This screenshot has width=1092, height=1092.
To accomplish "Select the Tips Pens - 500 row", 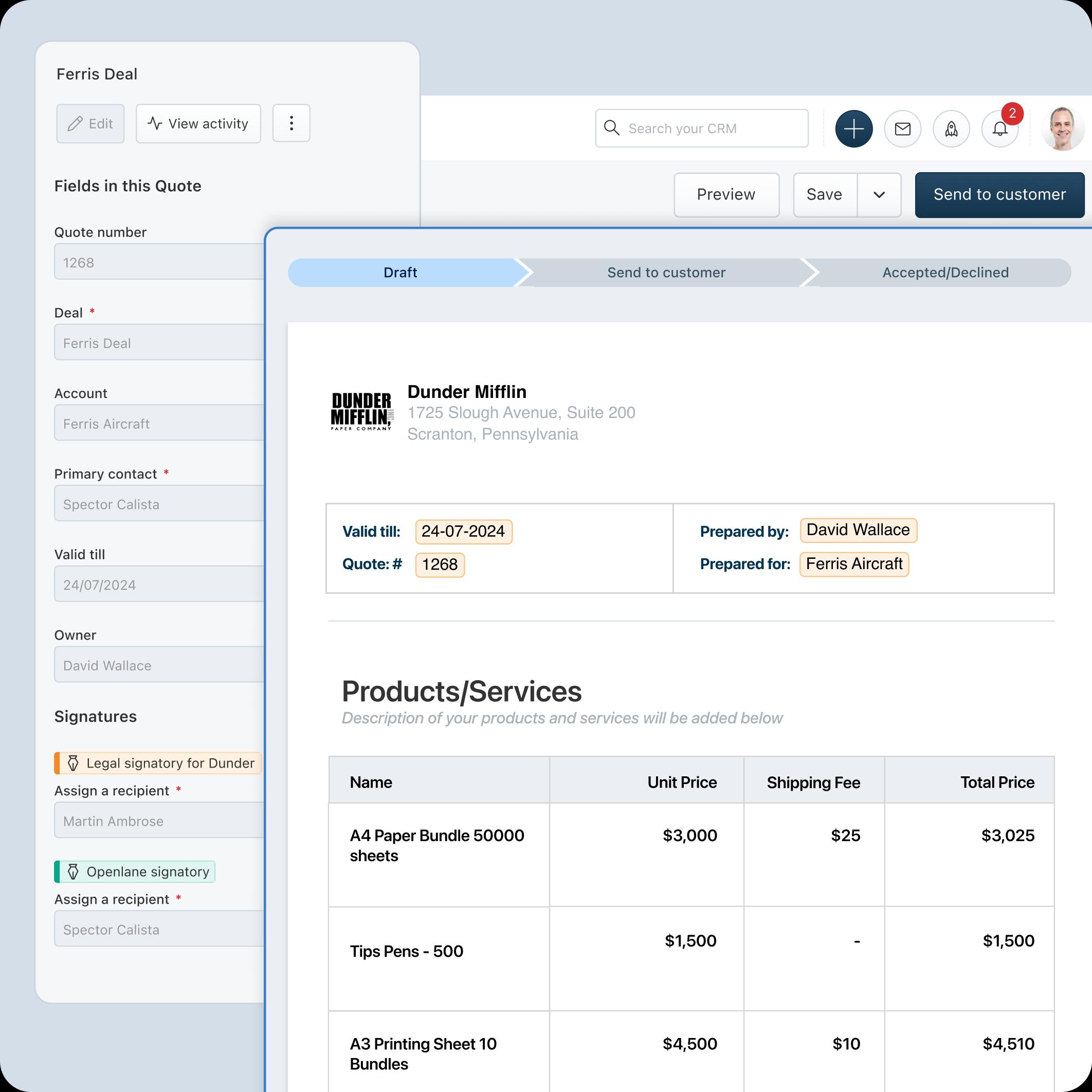I will 691,959.
